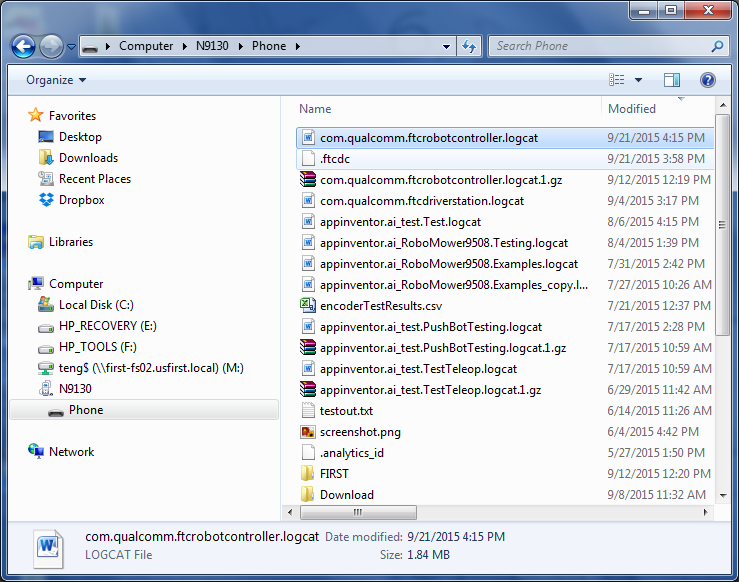
Task: Select Computer in the navigation pane
Action: pyautogui.click(x=76, y=284)
